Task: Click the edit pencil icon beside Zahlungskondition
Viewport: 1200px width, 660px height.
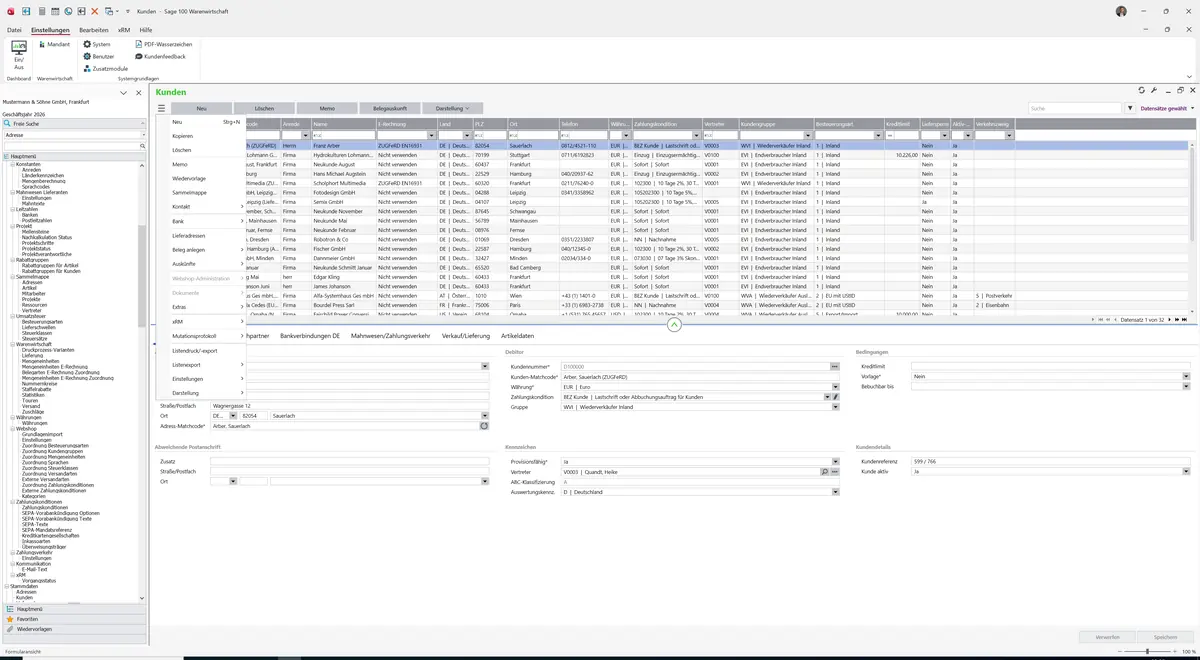Action: pyautogui.click(x=835, y=397)
